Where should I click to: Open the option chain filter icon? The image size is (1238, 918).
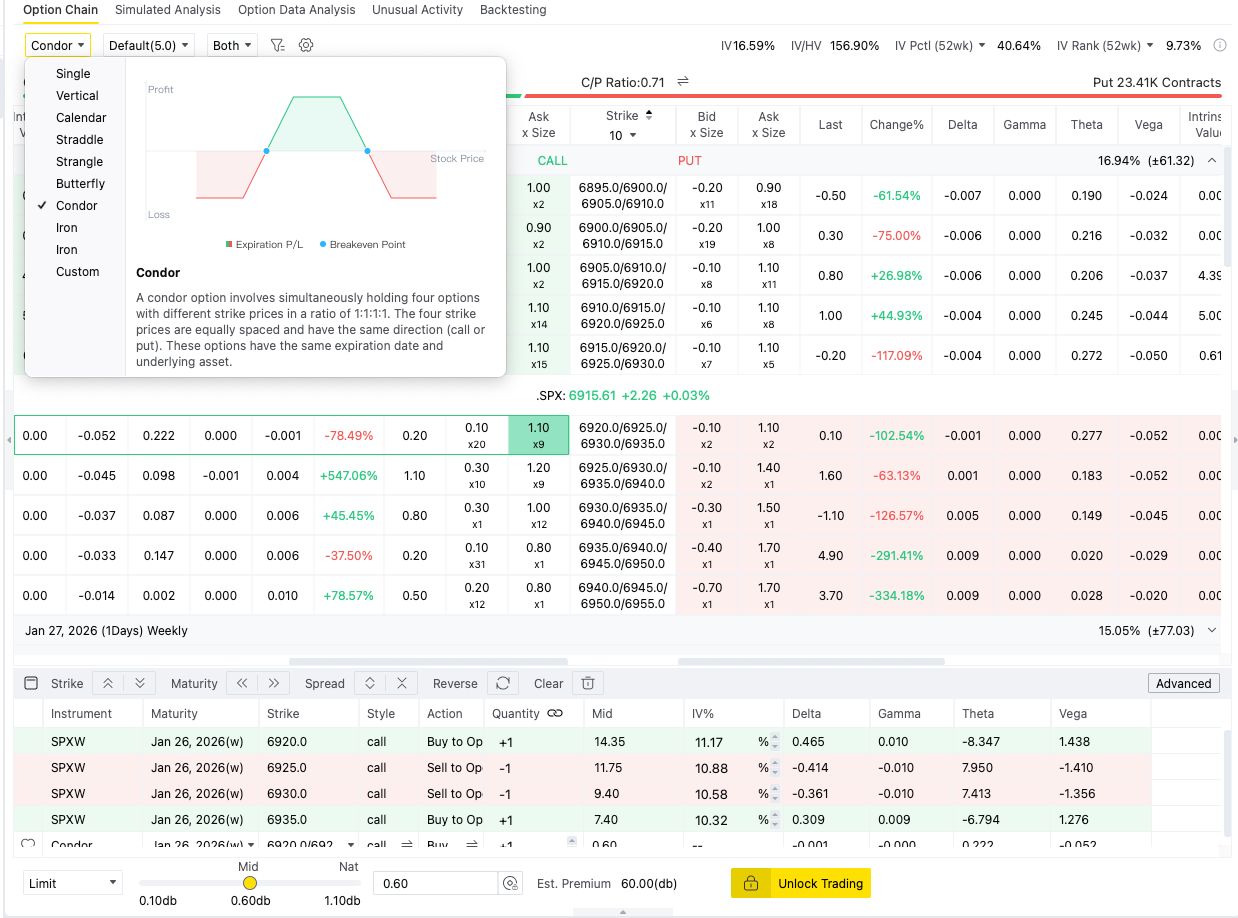point(278,45)
